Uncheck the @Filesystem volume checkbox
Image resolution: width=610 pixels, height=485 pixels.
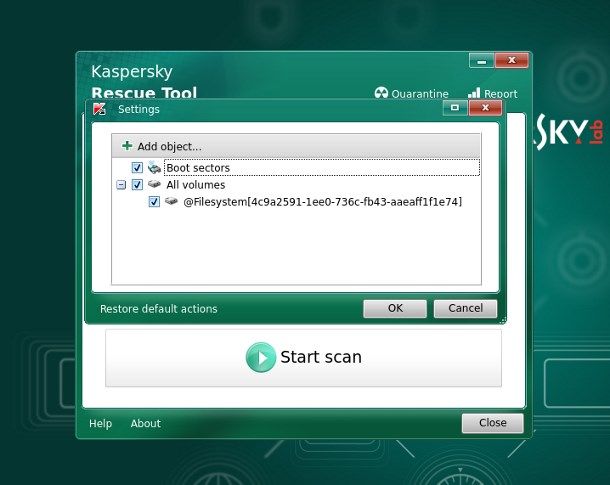point(154,201)
